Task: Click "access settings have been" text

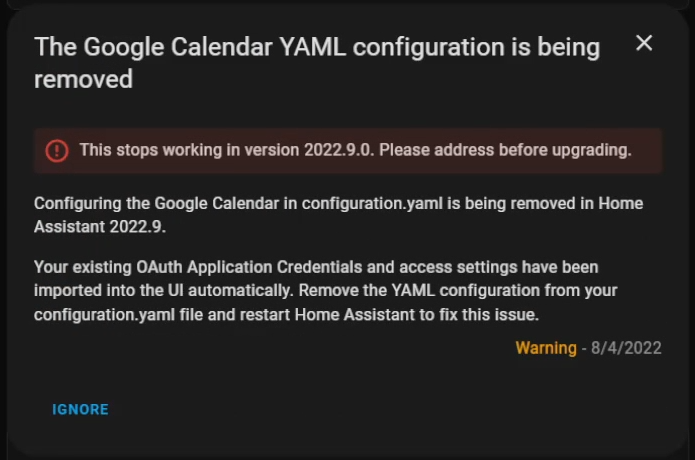Action: pyautogui.click(x=499, y=267)
